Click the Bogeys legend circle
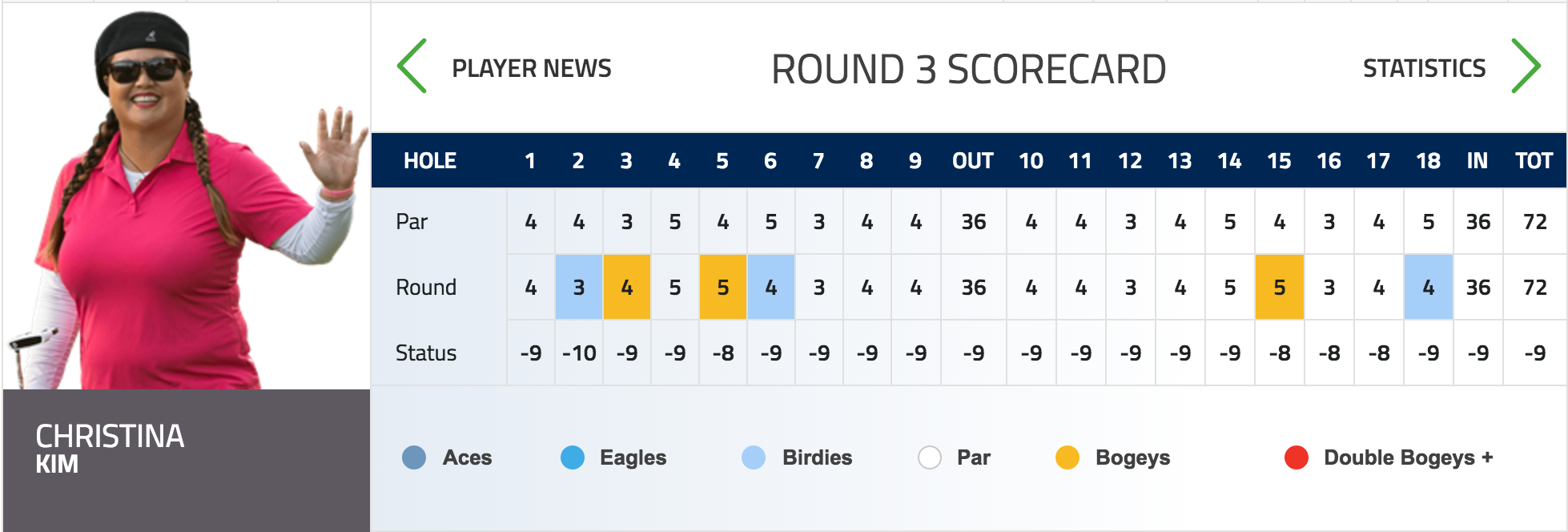1568x532 pixels. click(x=1067, y=457)
